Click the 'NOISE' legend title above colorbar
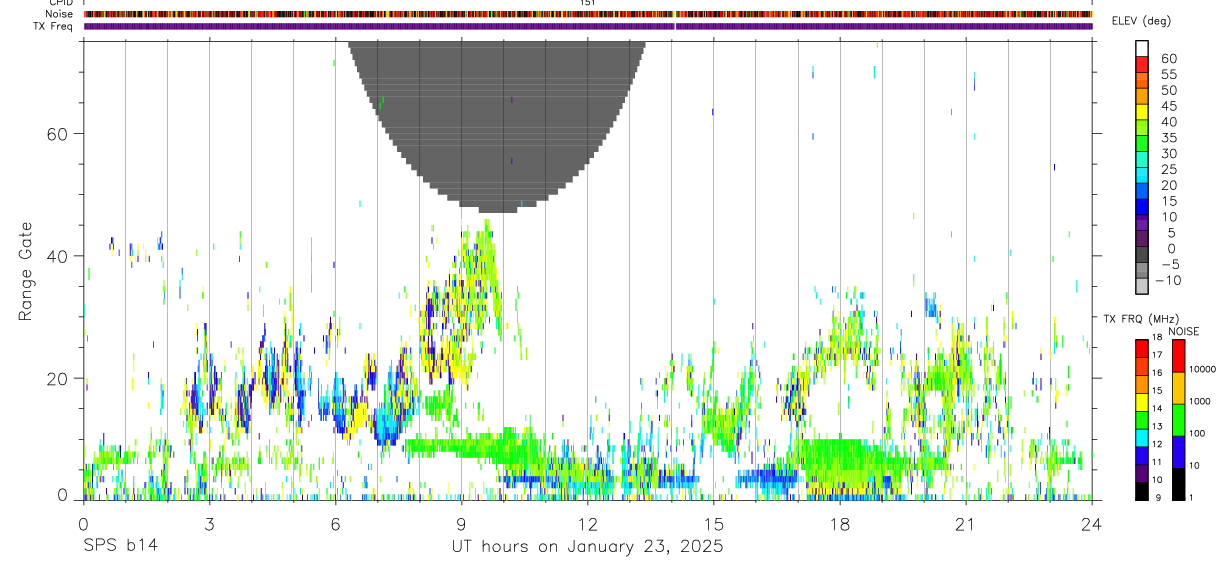Image resolution: width=1228 pixels, height=567 pixels. [1183, 331]
